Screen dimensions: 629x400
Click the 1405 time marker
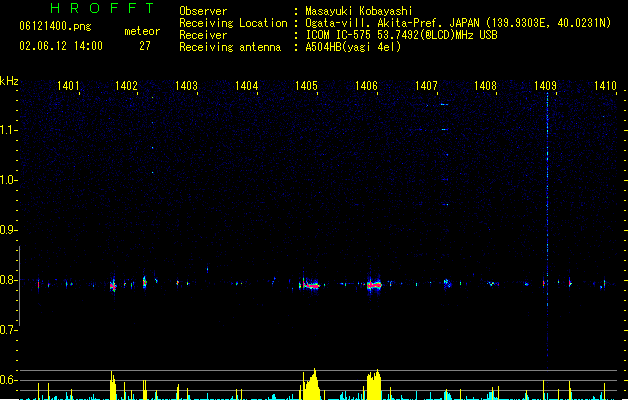[x=306, y=86]
